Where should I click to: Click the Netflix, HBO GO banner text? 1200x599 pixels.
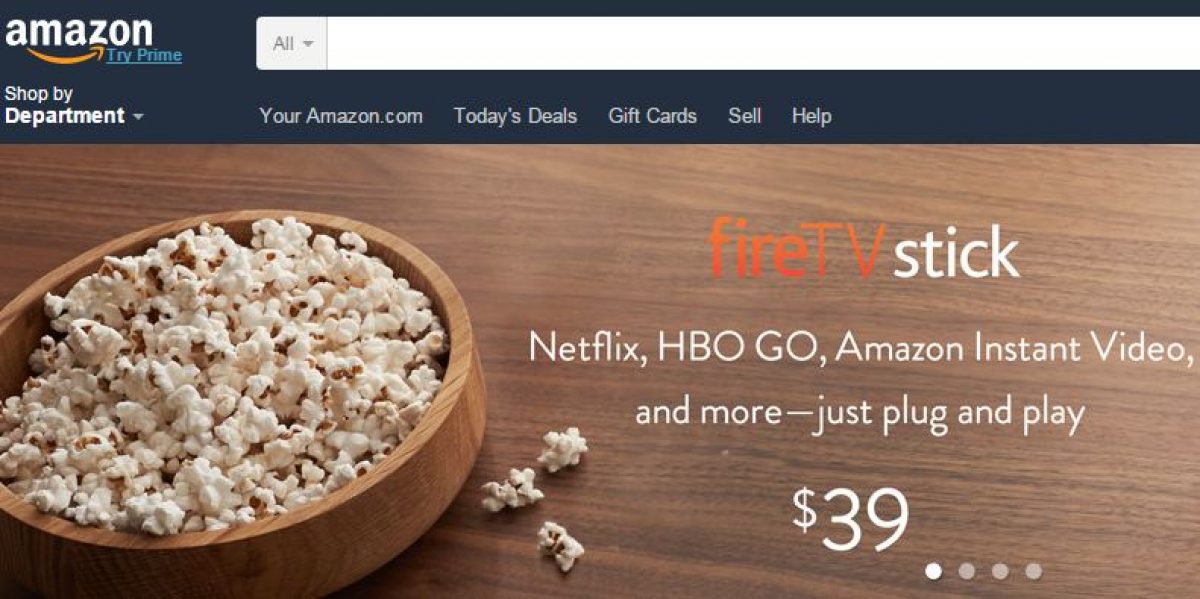[862, 348]
